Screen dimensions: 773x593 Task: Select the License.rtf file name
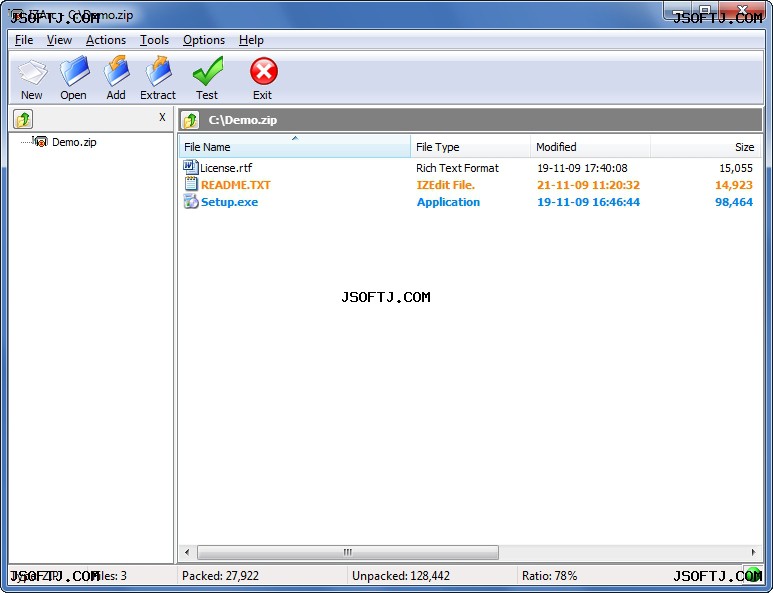click(226, 168)
